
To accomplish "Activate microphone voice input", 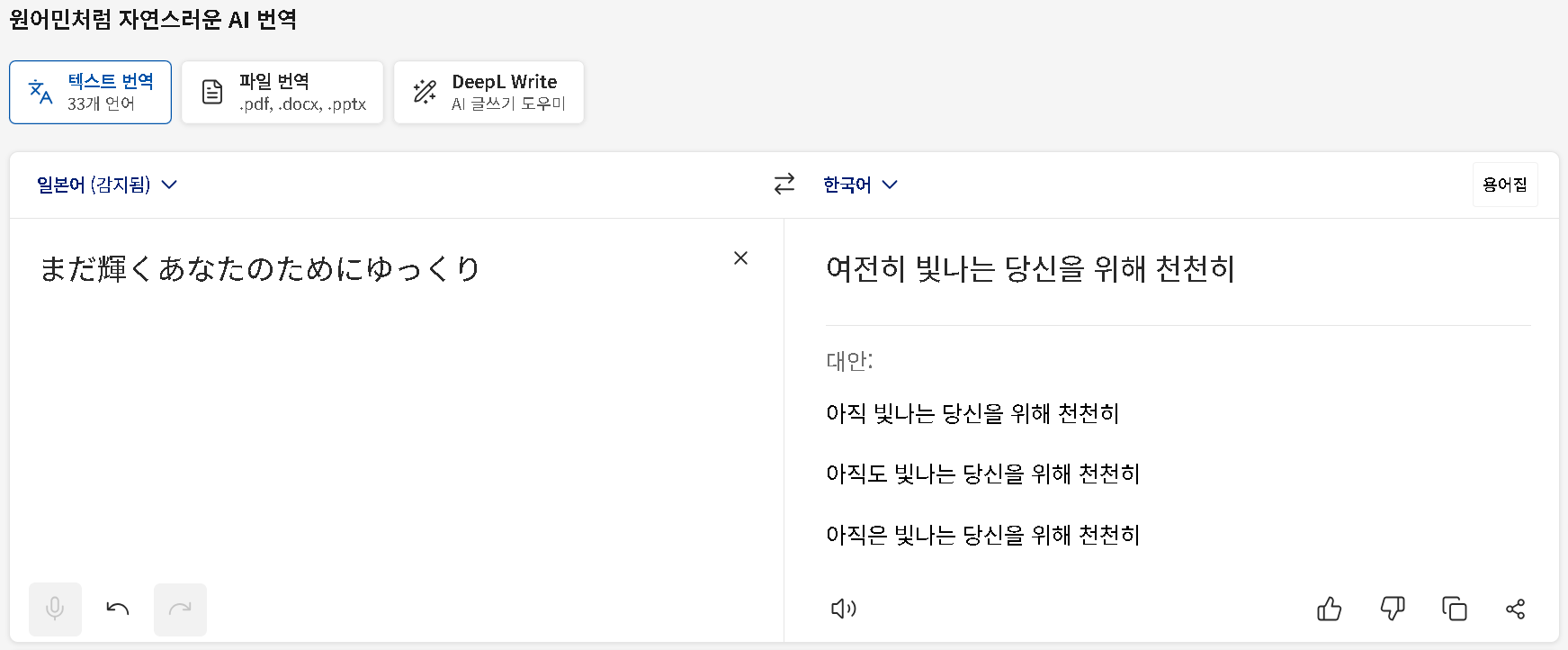I will 55,609.
